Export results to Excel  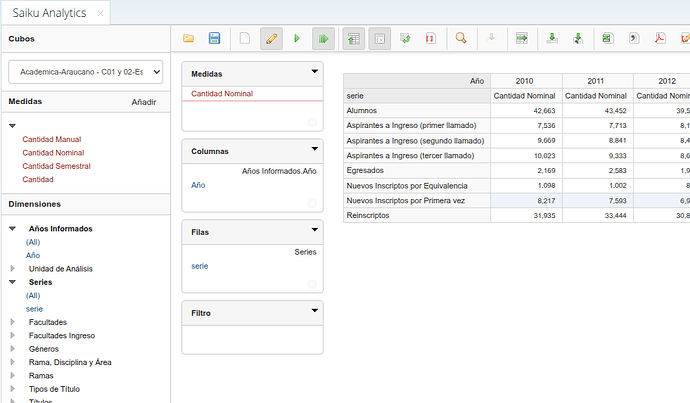click(x=608, y=38)
